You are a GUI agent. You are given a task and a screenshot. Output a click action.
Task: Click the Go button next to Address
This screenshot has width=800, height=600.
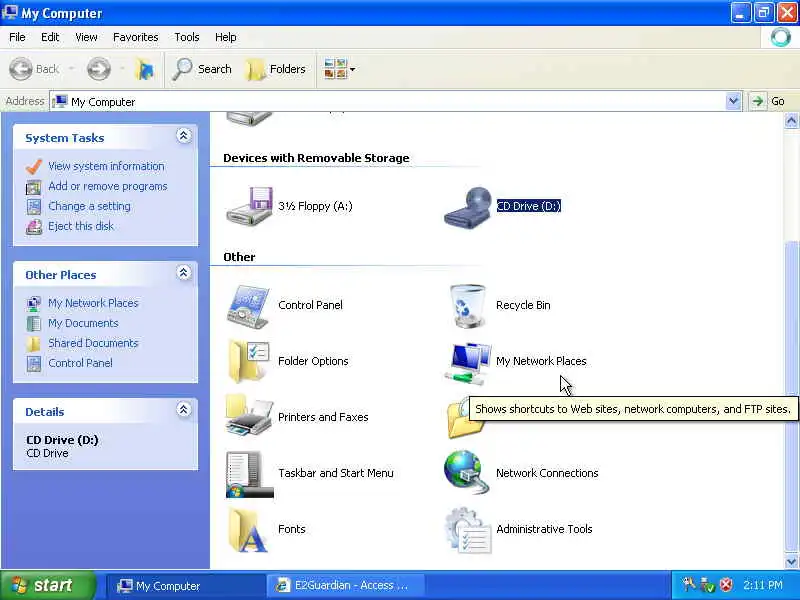coord(768,101)
